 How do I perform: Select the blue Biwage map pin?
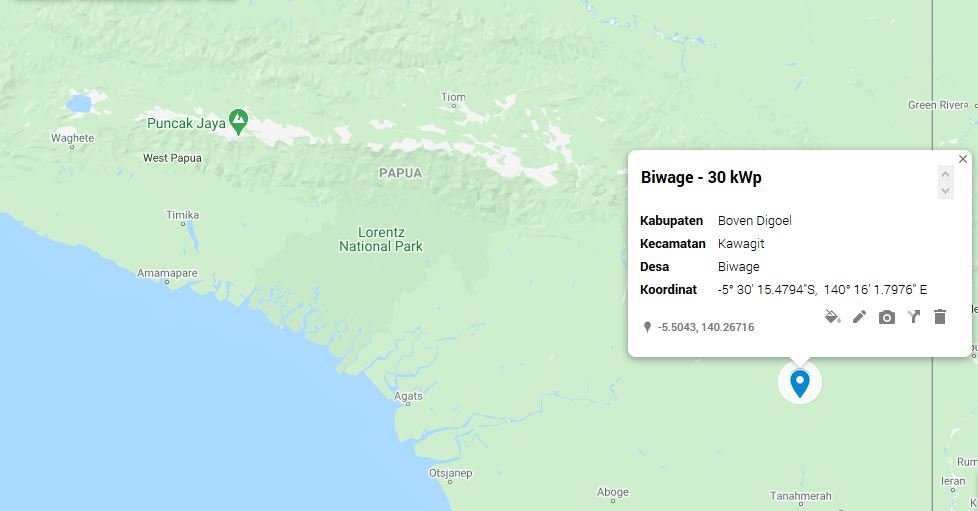click(800, 383)
